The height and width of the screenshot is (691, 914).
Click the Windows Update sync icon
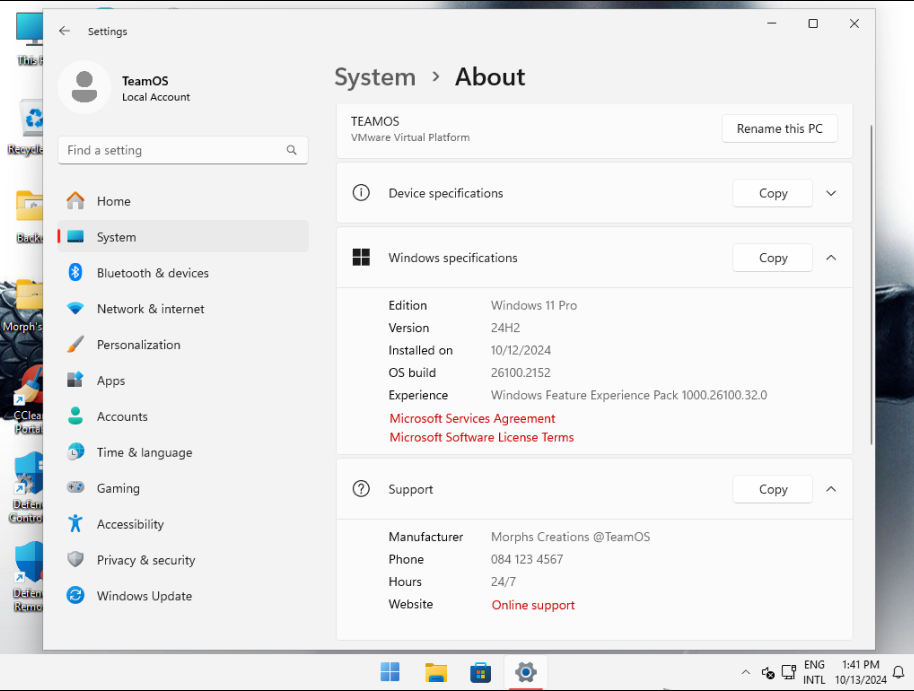coord(75,595)
